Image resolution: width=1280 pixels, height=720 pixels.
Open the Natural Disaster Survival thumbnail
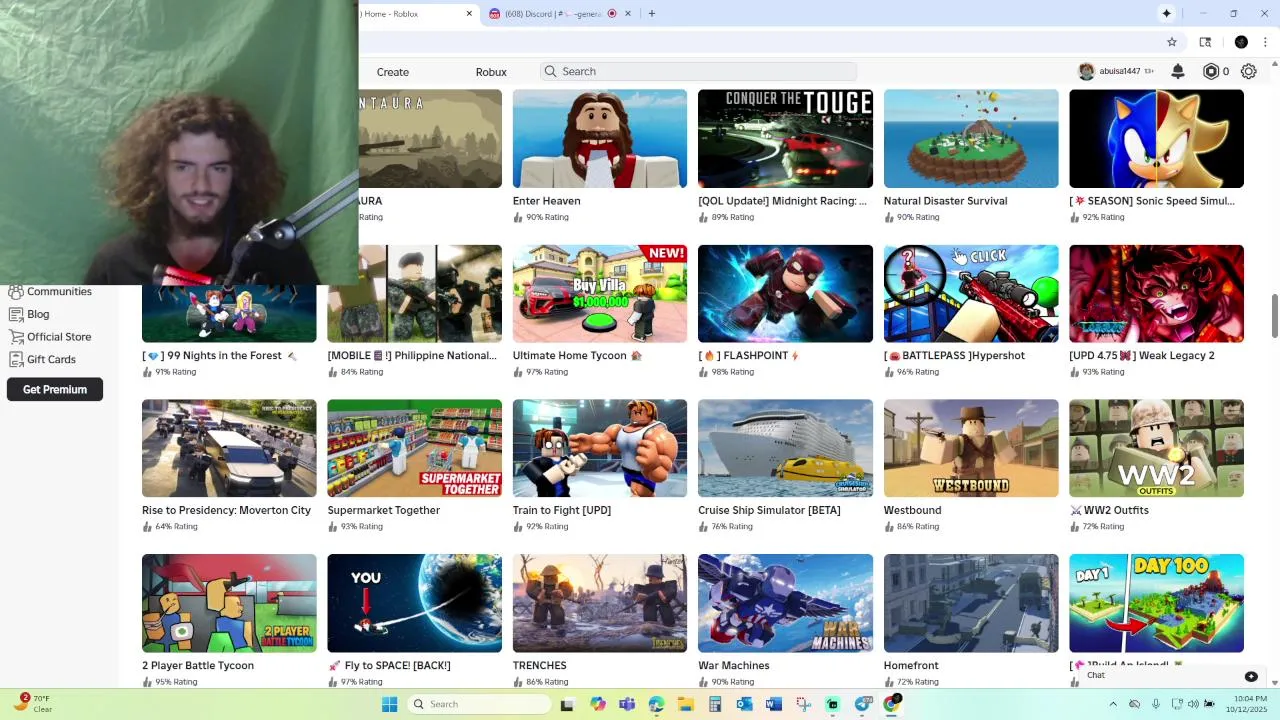971,139
